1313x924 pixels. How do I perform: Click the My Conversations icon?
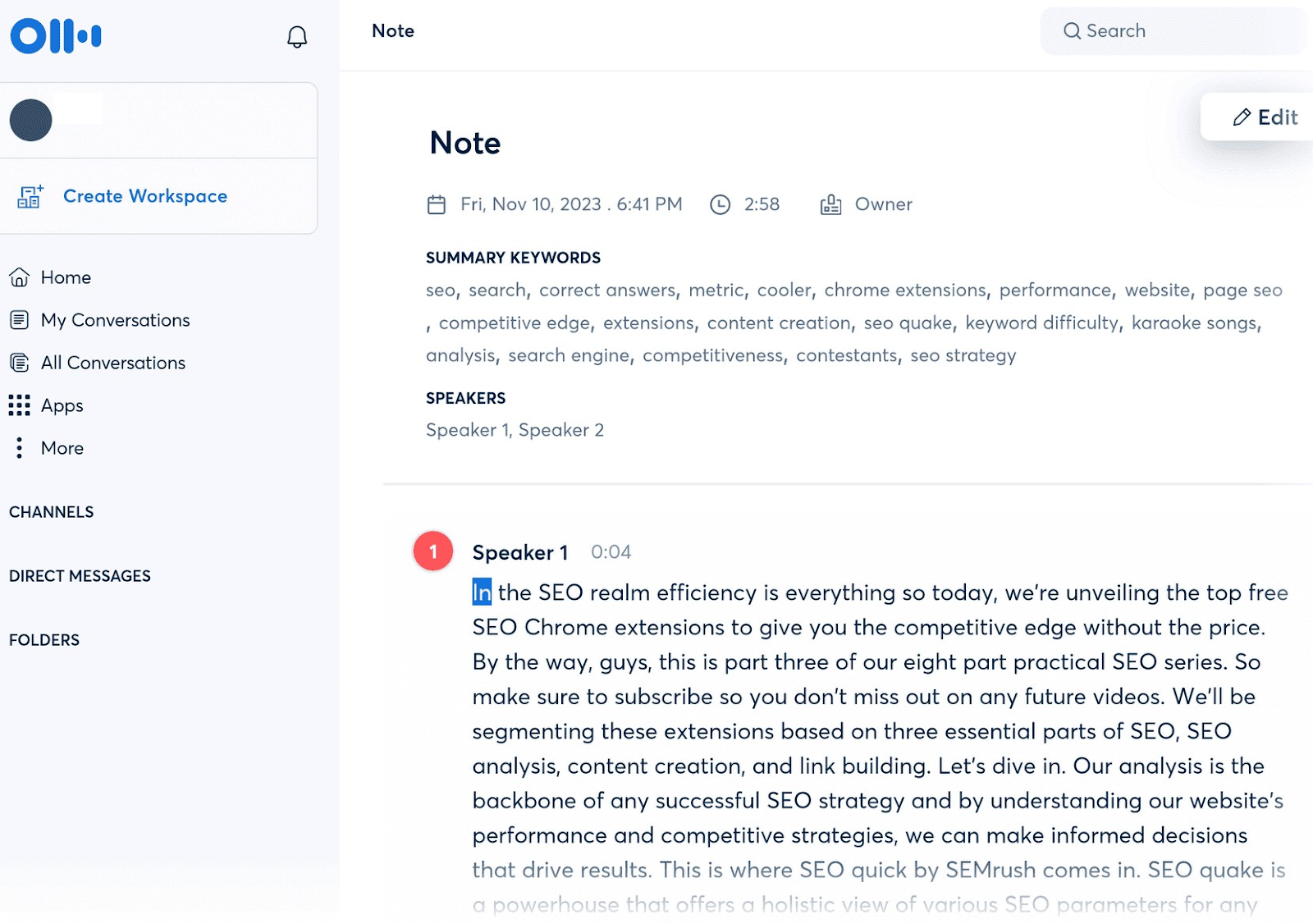point(20,320)
